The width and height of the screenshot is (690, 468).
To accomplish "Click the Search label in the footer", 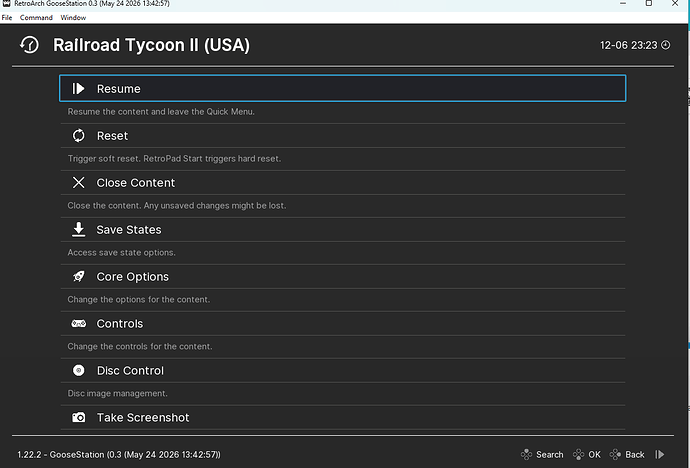I will click(x=550, y=454).
